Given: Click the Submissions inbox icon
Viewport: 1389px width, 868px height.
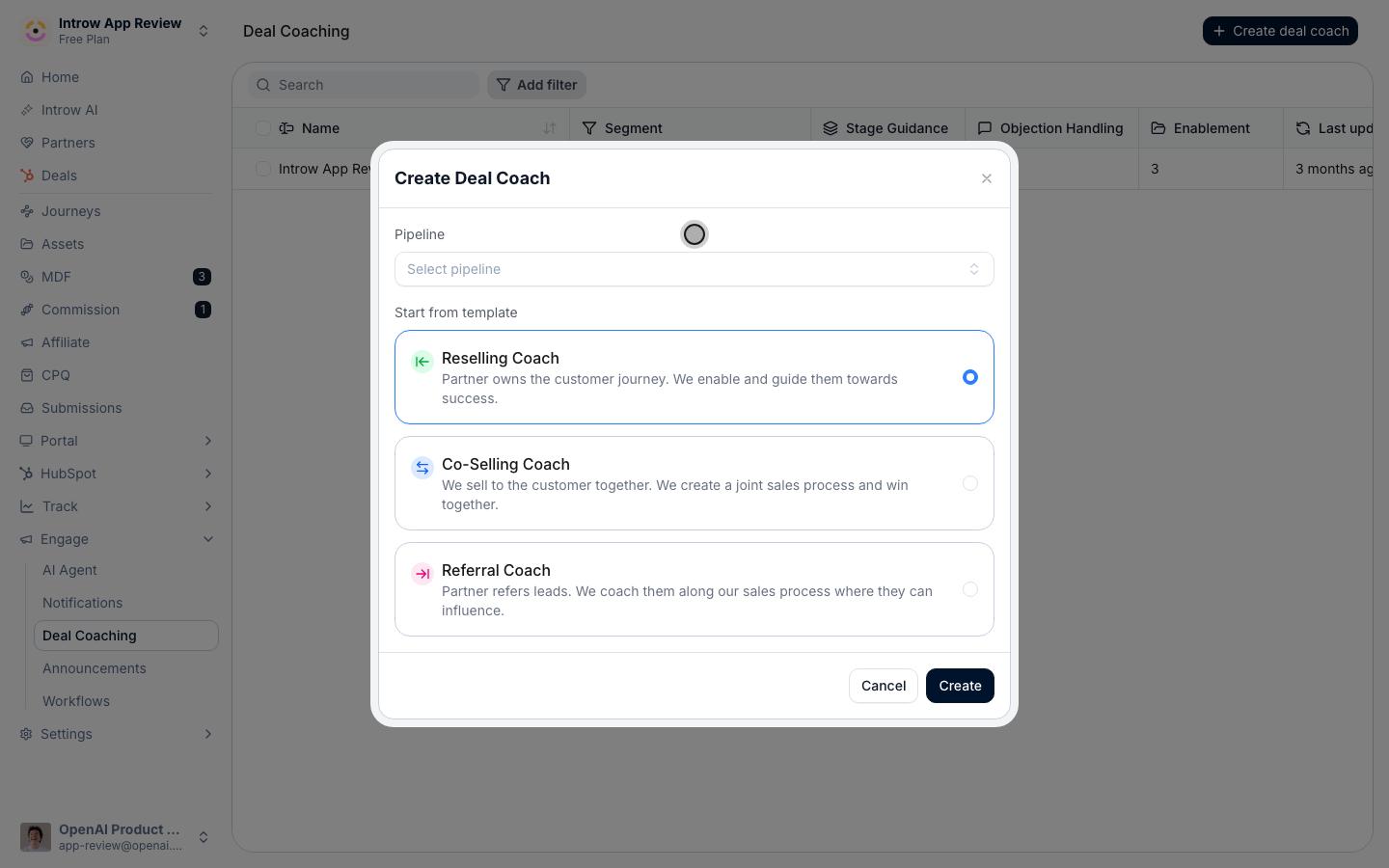Looking at the screenshot, I should [x=27, y=408].
